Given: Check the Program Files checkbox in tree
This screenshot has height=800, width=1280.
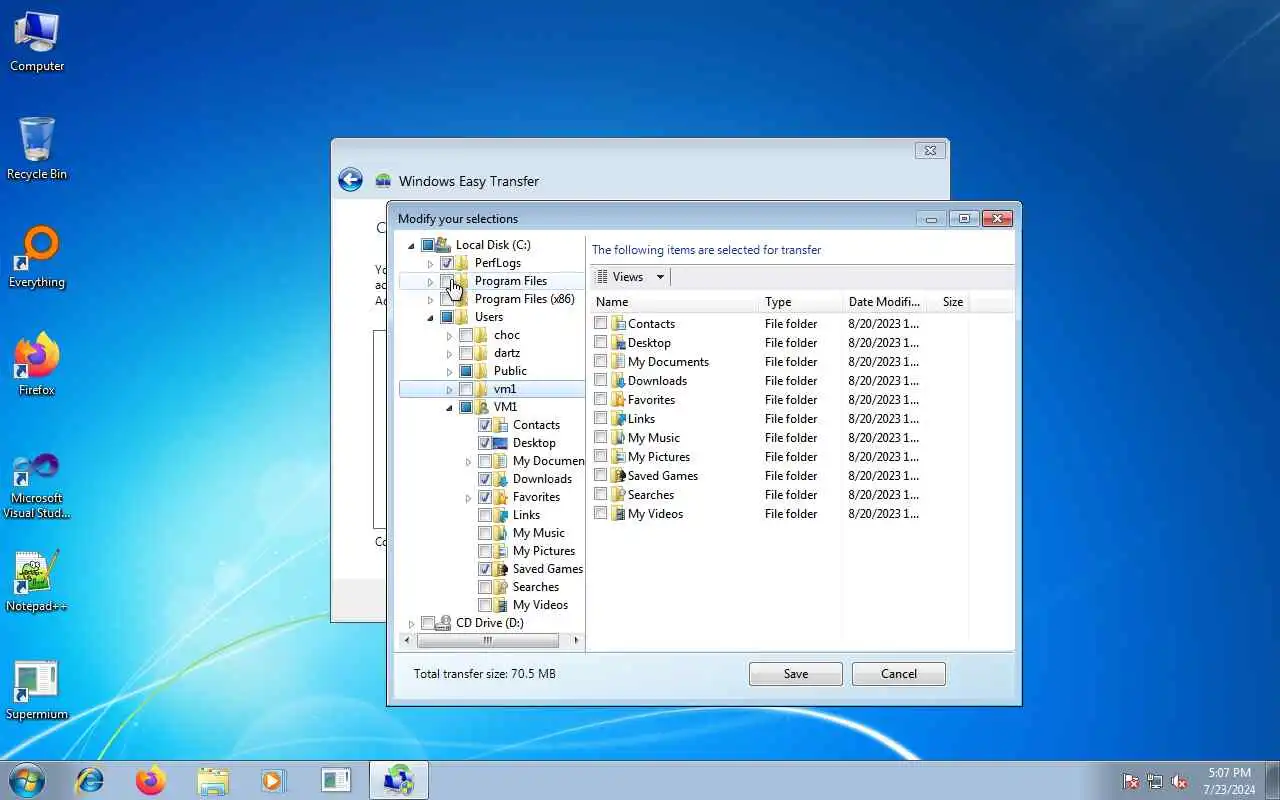Looking at the screenshot, I should 447,281.
